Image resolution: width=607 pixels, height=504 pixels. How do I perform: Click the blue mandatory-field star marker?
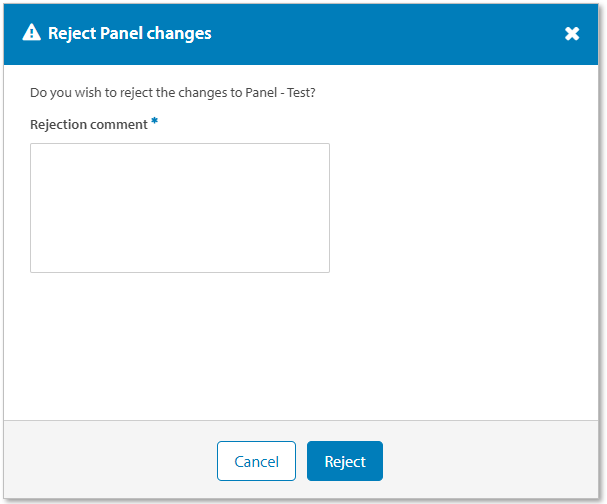[155, 123]
